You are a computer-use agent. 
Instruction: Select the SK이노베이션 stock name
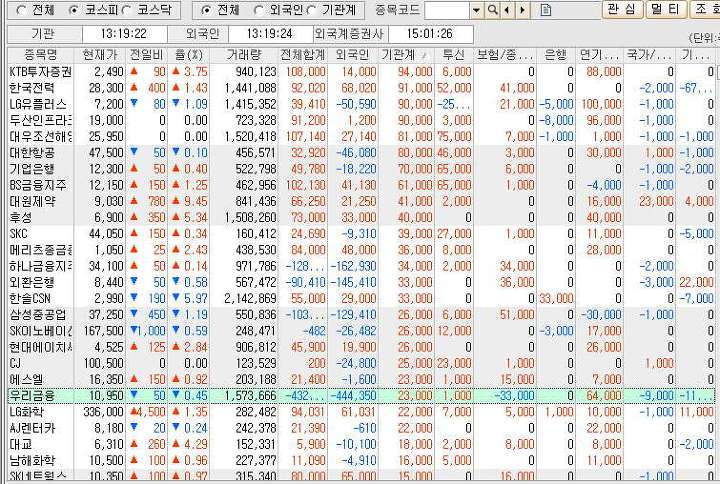pyautogui.click(x=40, y=331)
